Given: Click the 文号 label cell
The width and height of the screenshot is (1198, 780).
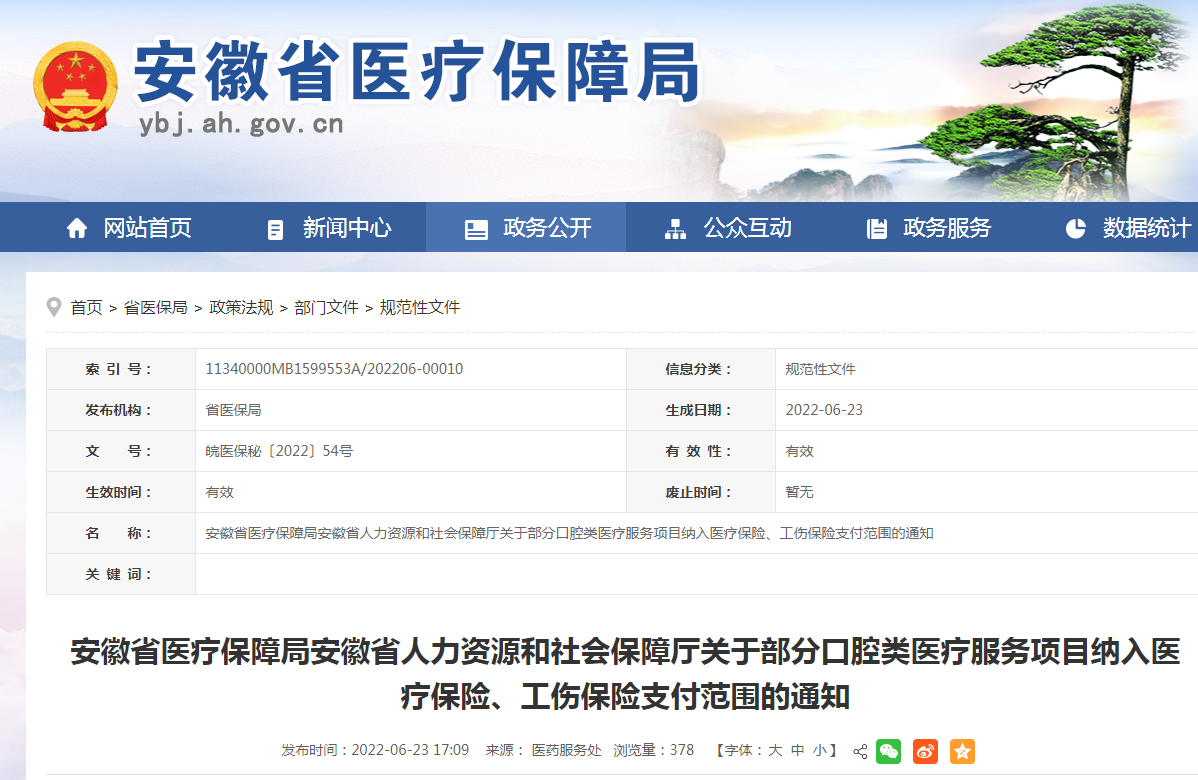Looking at the screenshot, I should (x=121, y=451).
